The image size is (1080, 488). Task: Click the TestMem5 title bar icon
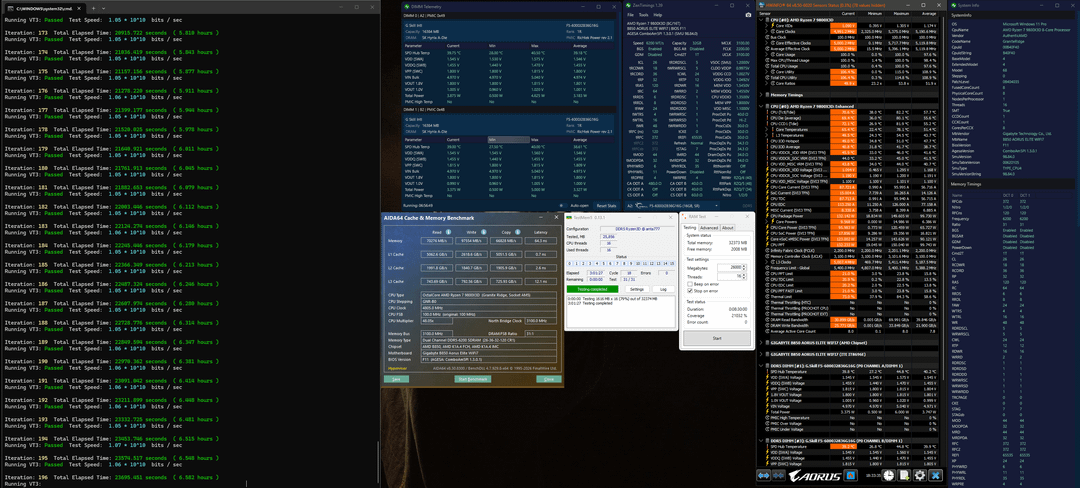click(x=570, y=218)
